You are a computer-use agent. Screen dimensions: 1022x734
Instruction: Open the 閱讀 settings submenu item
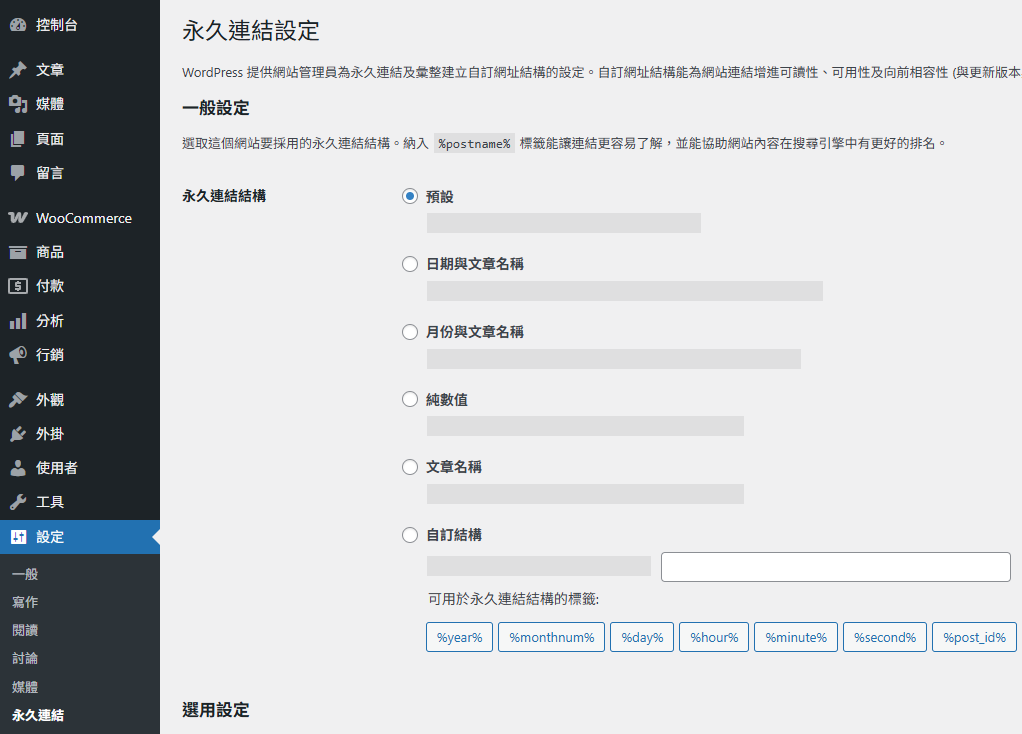click(25, 630)
